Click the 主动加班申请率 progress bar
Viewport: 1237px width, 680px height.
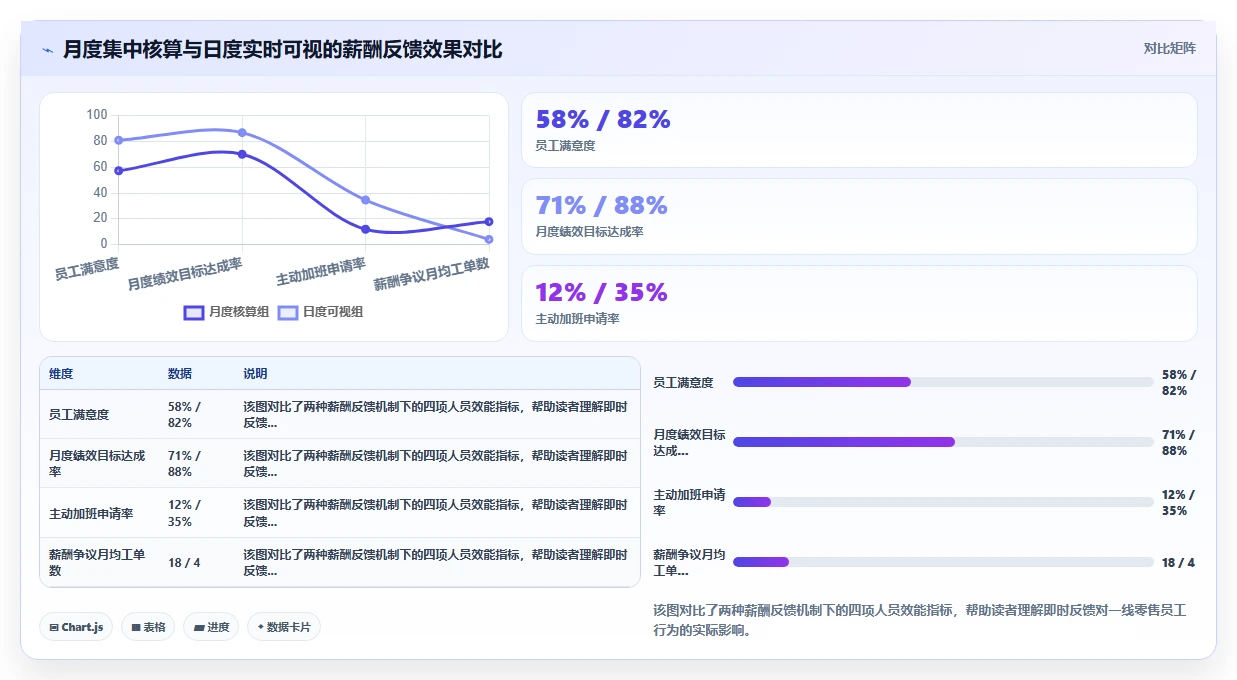(x=943, y=502)
